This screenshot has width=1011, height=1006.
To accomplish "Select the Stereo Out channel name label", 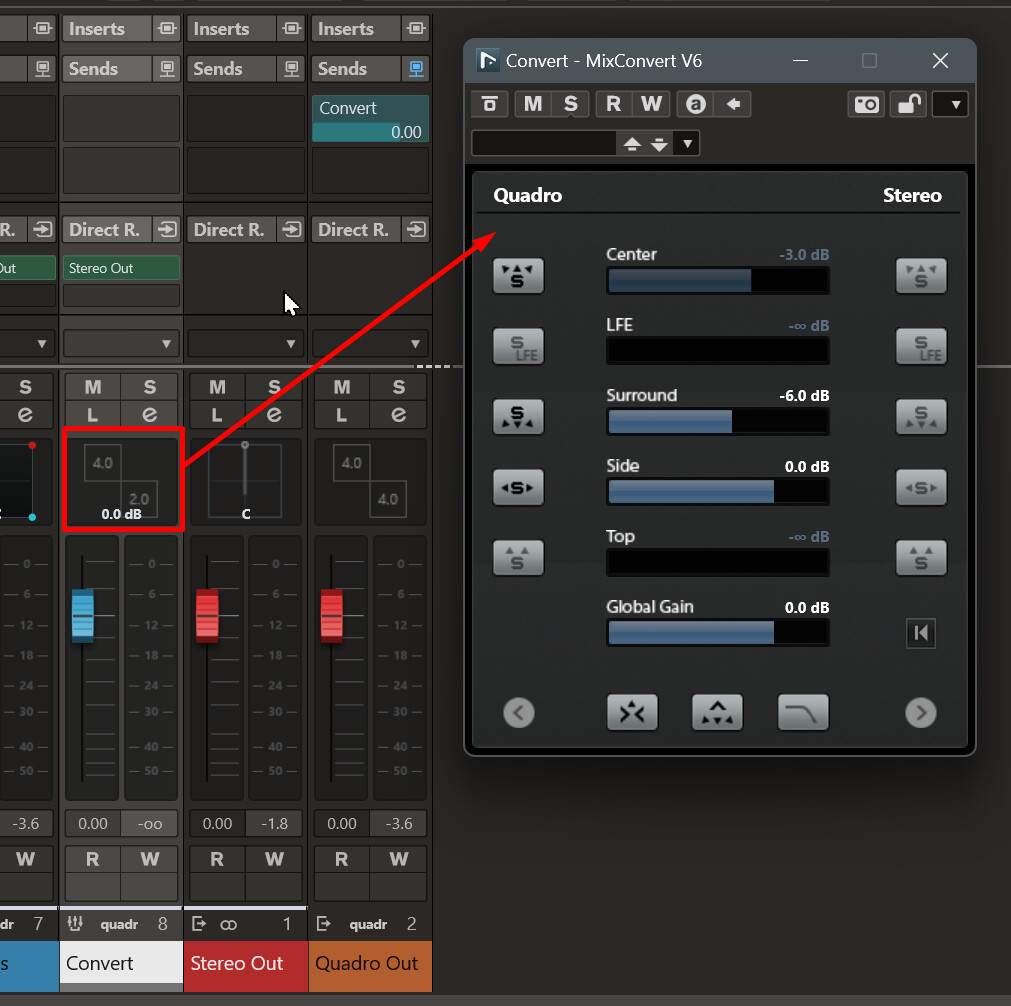I will tap(246, 963).
